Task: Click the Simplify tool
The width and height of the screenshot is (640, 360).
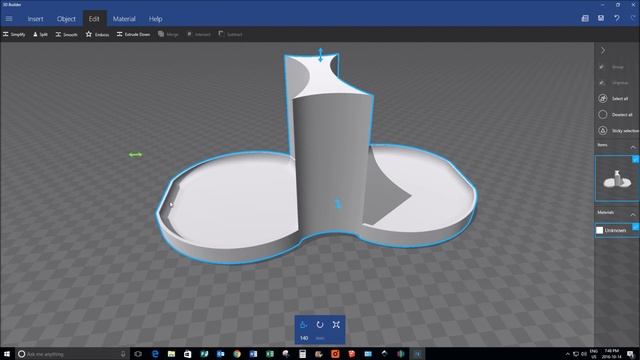Action: [14, 35]
